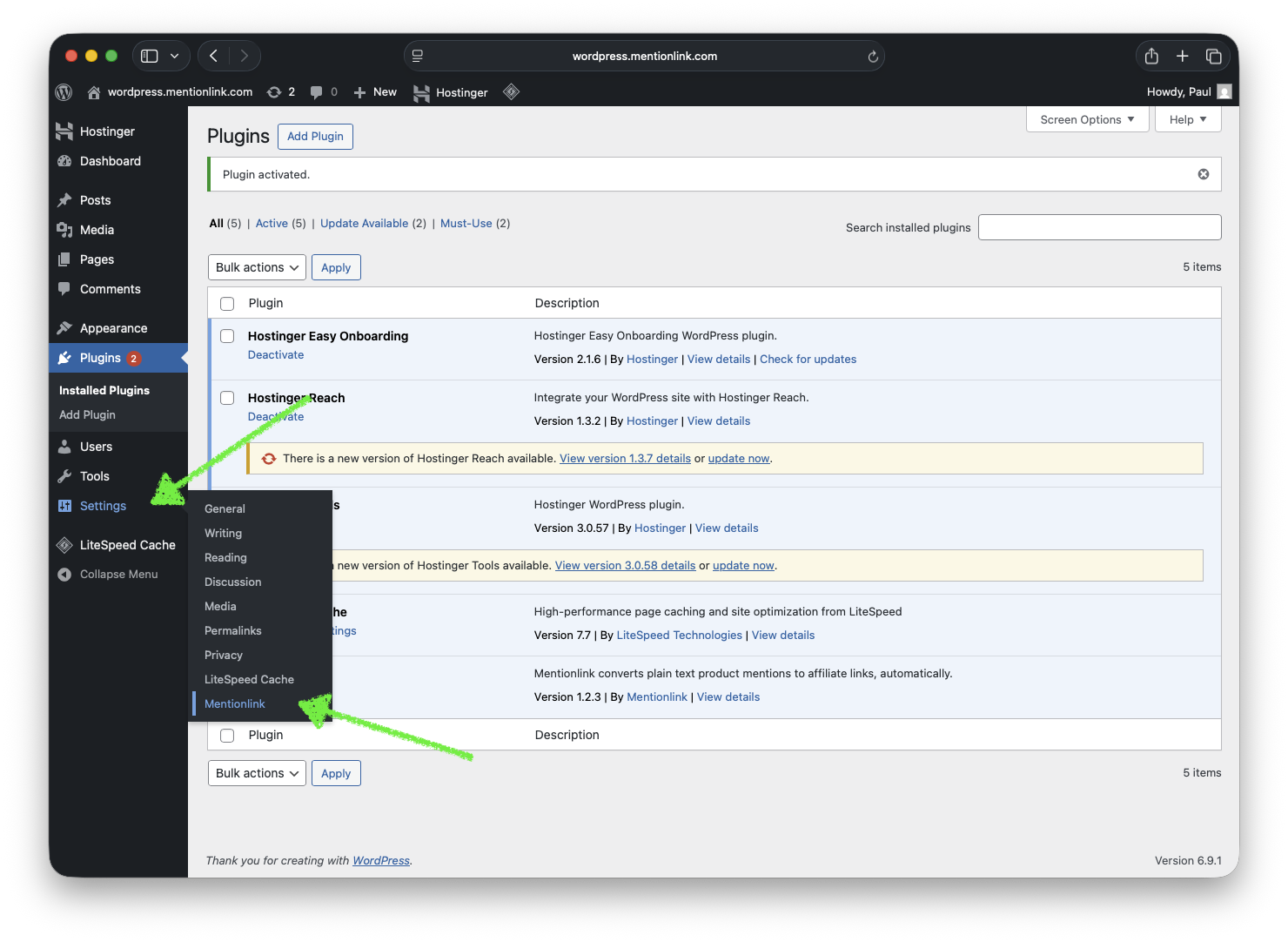Open comments bubble icon in admin bar

pos(317,92)
